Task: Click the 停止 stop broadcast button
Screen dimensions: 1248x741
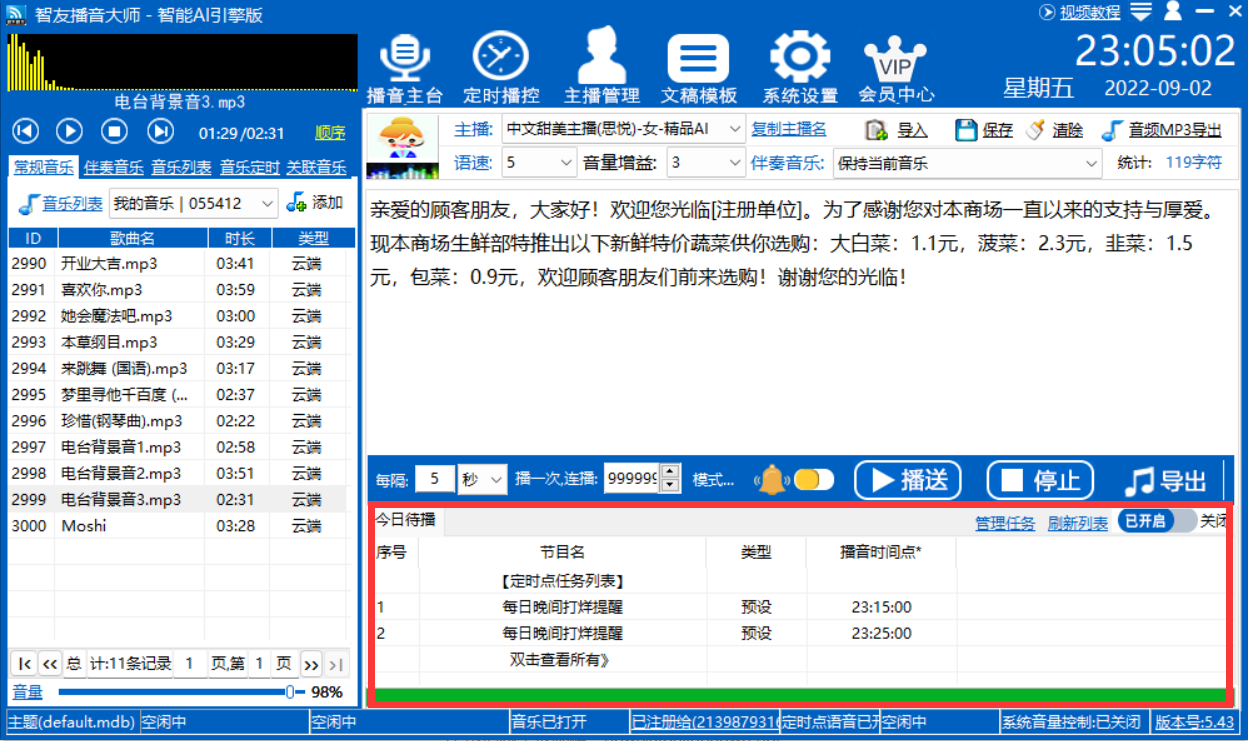Action: coord(1040,480)
